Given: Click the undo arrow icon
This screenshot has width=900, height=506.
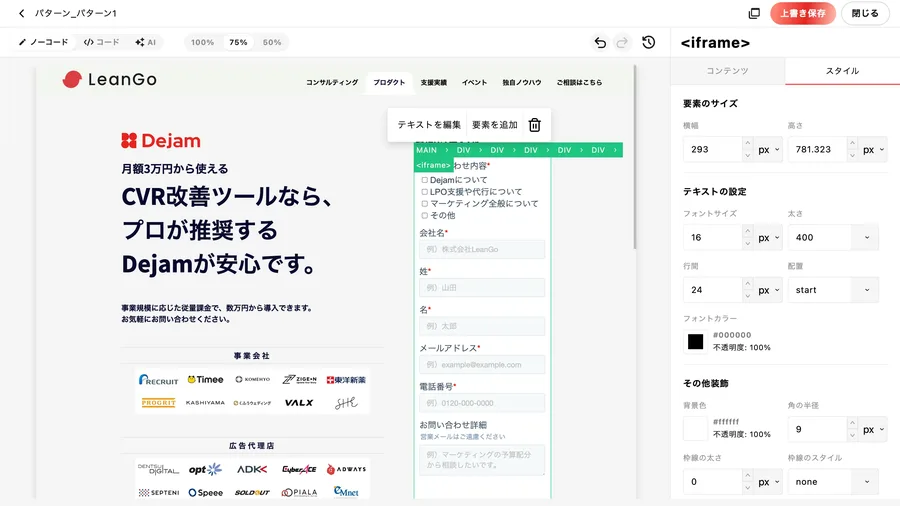Looking at the screenshot, I should tap(600, 42).
